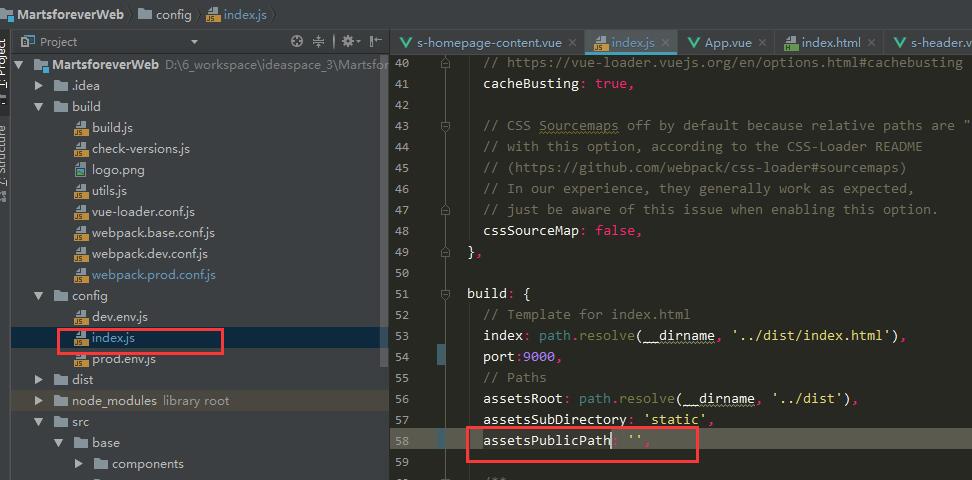Expand the dist folder
This screenshot has width=972, height=480.
click(x=39, y=380)
